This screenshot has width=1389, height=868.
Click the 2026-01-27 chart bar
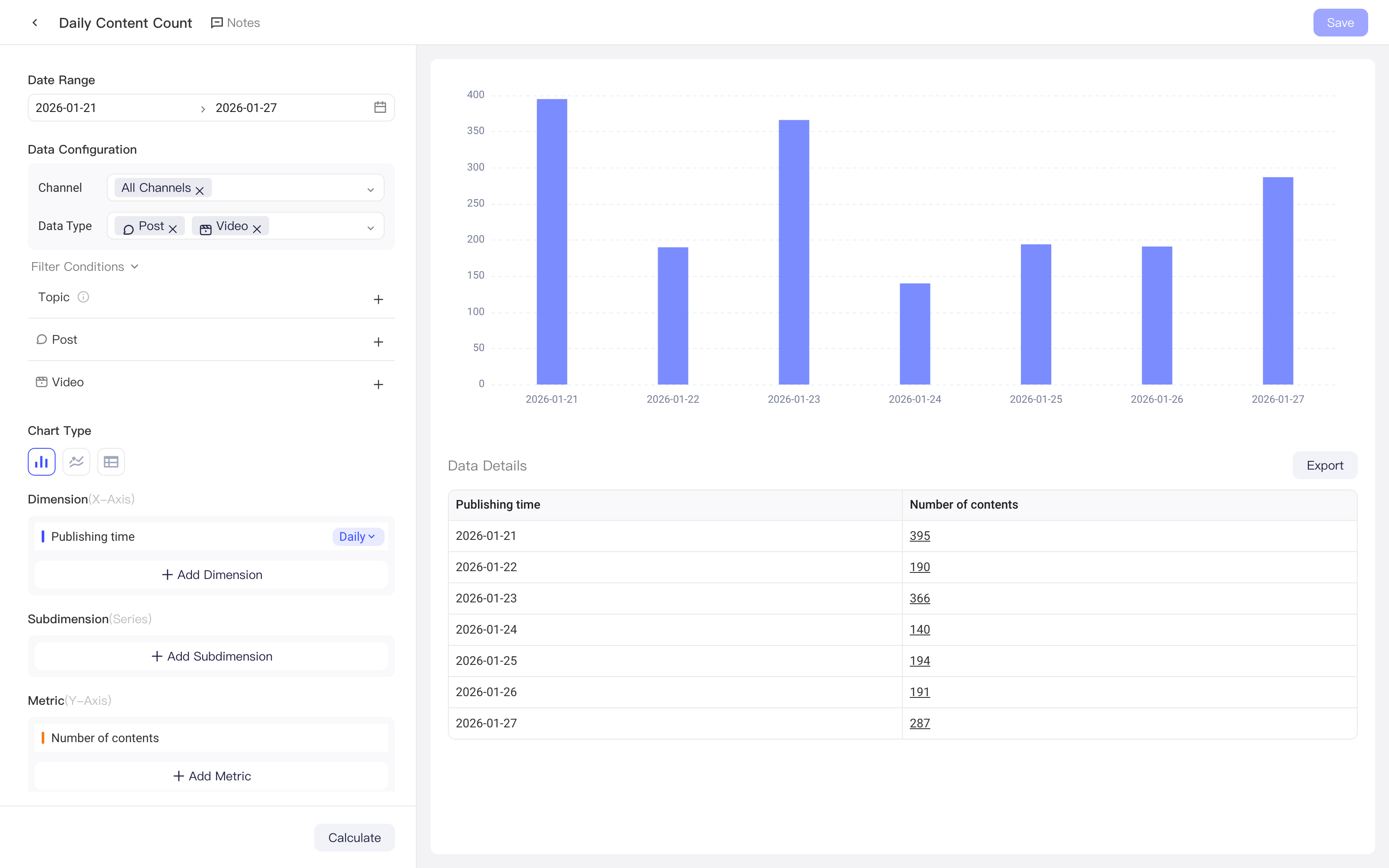pyautogui.click(x=1277, y=281)
